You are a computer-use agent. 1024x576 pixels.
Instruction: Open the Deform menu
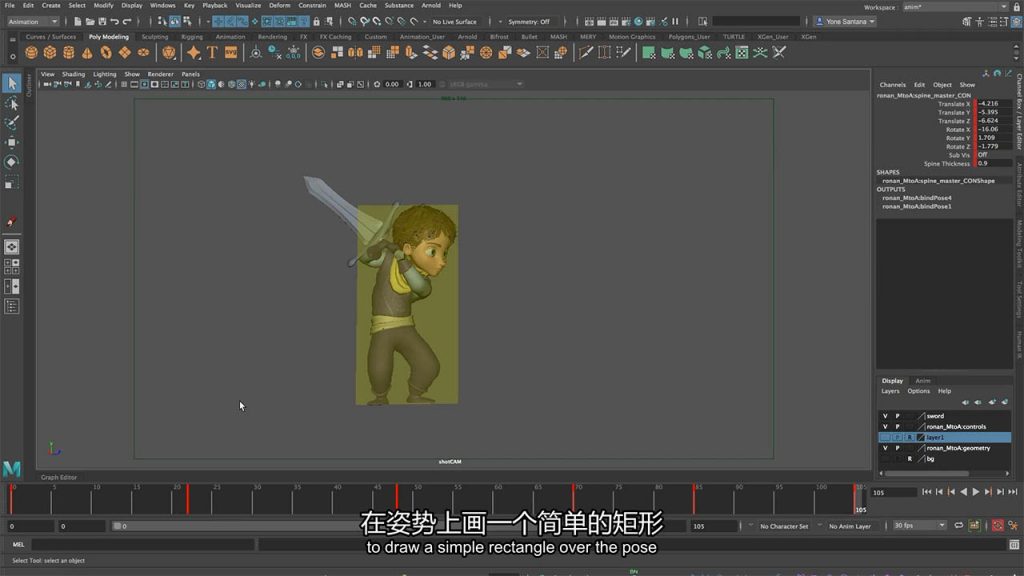(x=280, y=5)
